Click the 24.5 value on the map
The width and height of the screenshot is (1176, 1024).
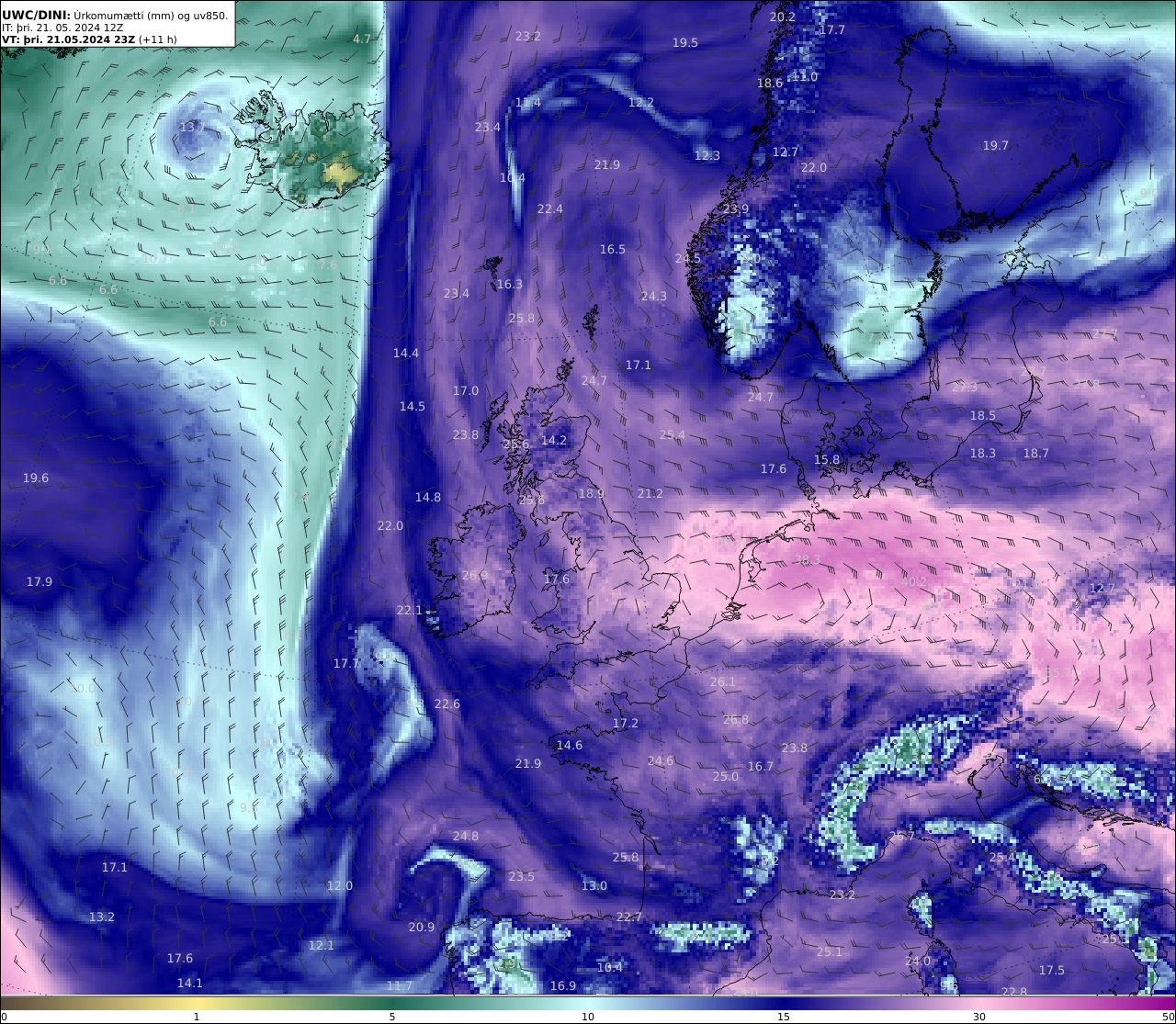point(688,258)
